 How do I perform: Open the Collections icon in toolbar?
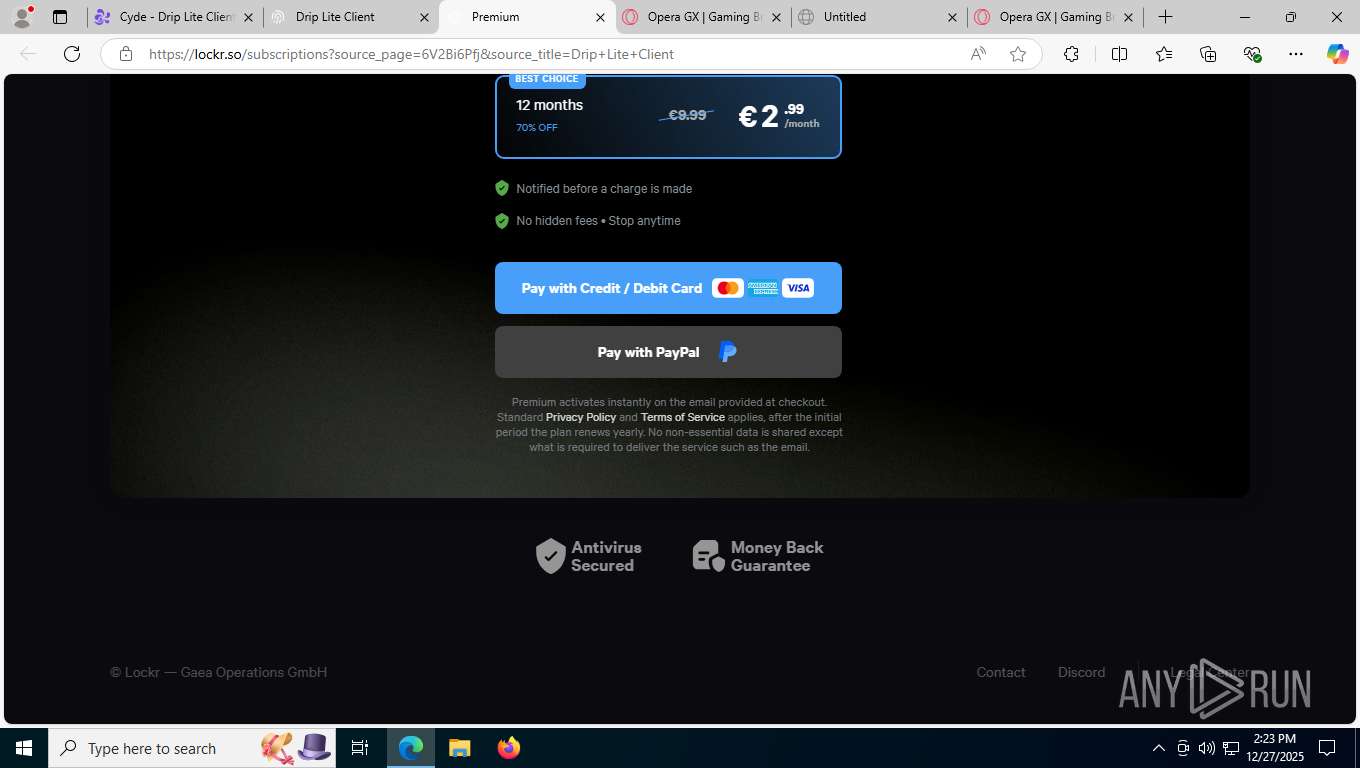(1208, 54)
